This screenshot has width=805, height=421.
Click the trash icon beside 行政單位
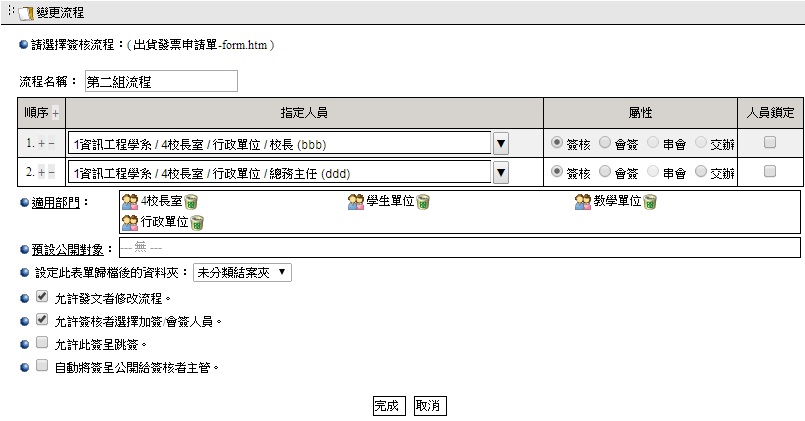(197, 221)
